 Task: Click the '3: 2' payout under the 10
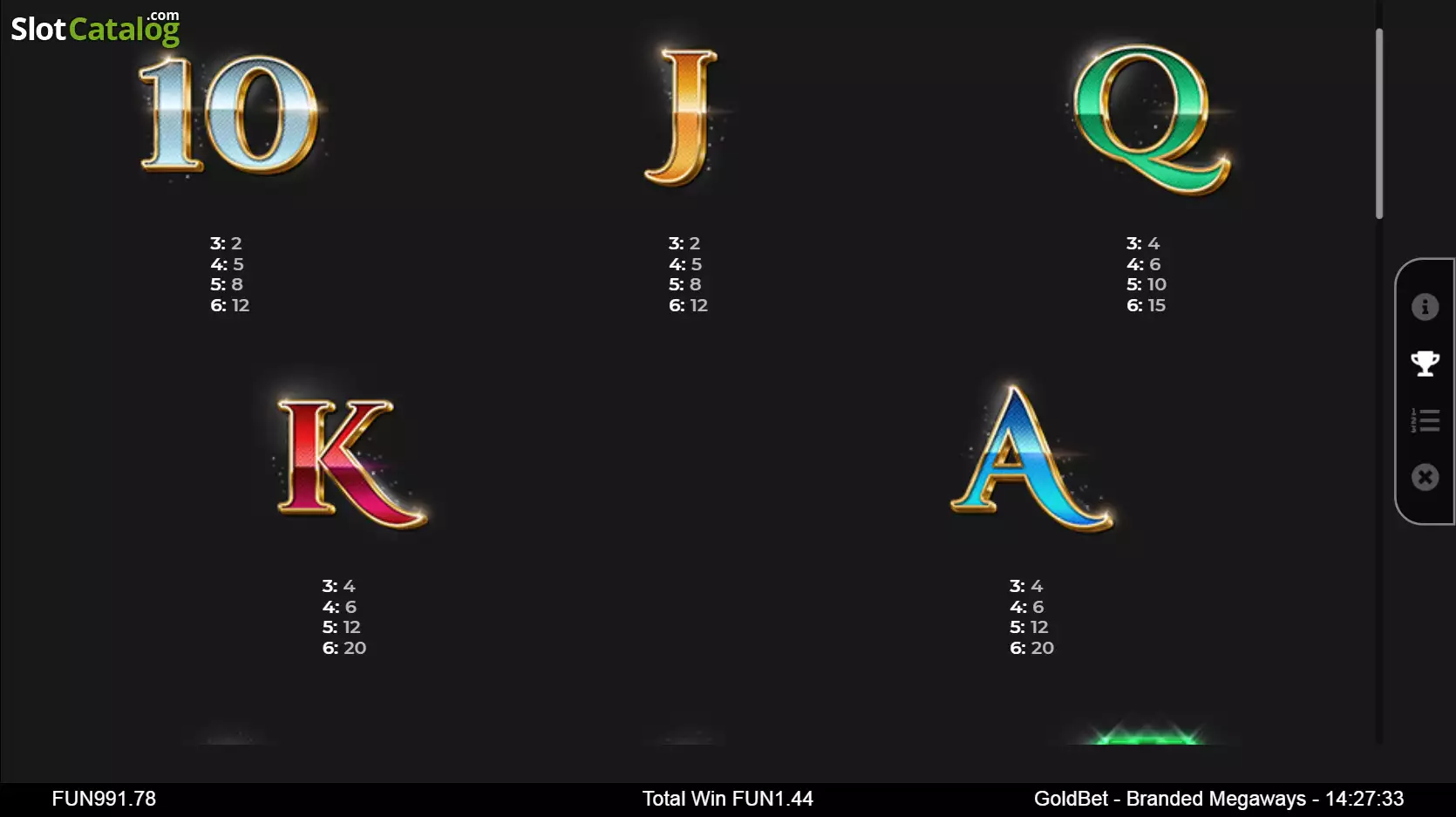point(226,243)
